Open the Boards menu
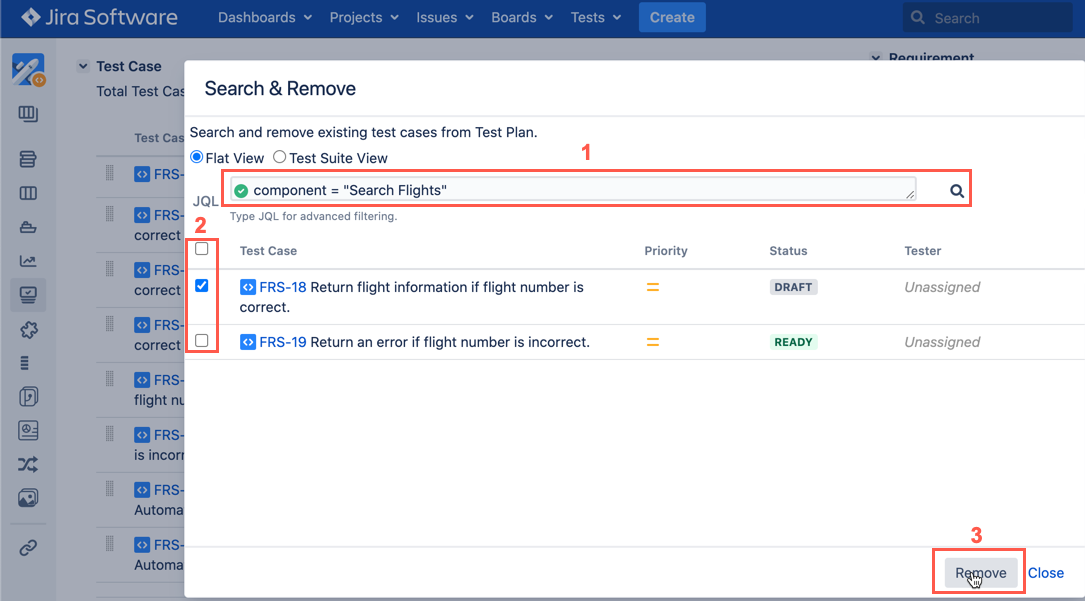This screenshot has width=1085, height=601. 522,17
